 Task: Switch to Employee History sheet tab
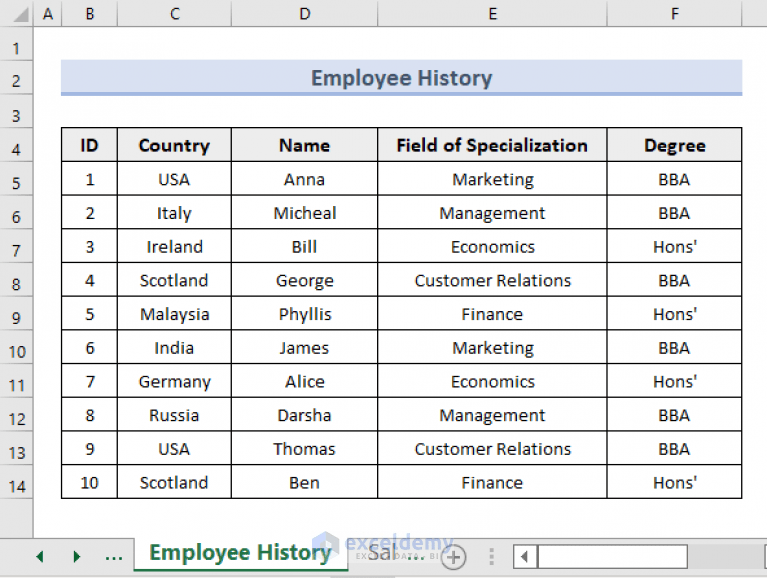tap(240, 553)
